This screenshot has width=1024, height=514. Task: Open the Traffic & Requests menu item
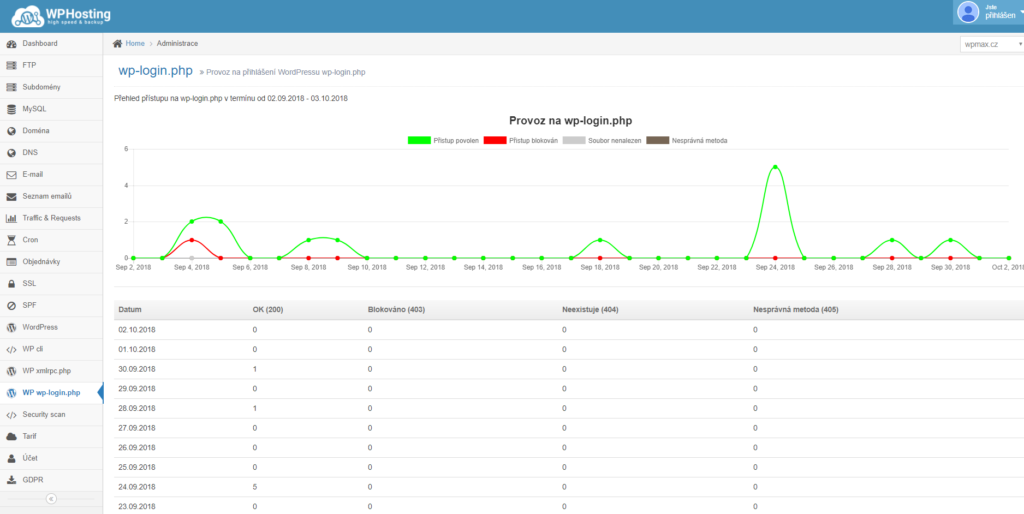pyautogui.click(x=52, y=218)
